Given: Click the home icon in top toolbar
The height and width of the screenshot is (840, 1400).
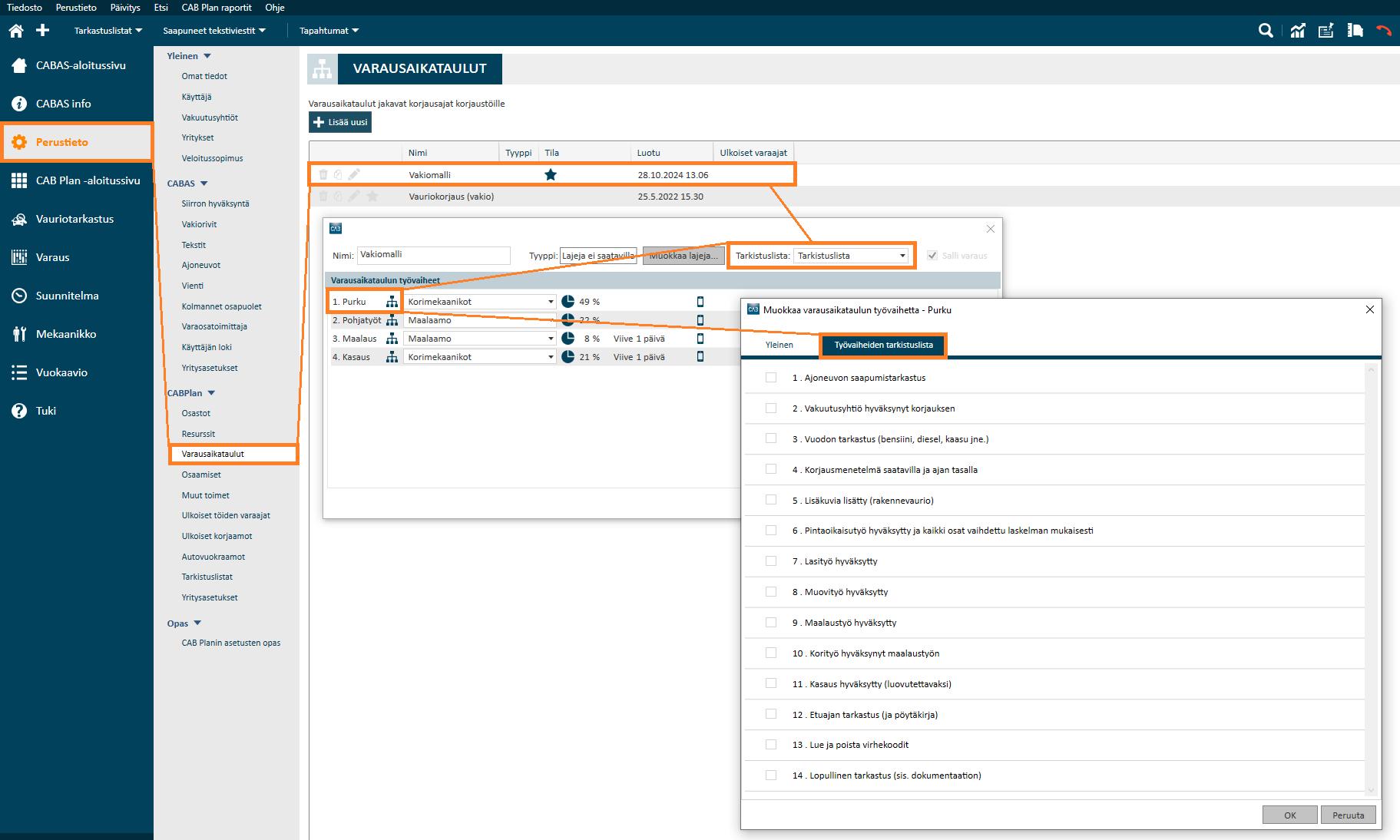Looking at the screenshot, I should coord(16,31).
